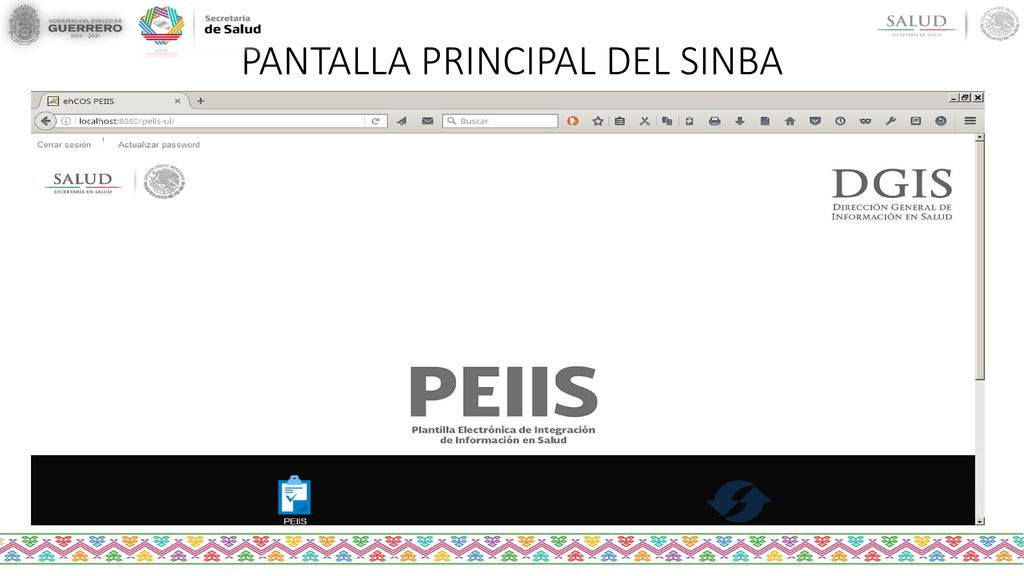Click the minimize window button
This screenshot has height=576, width=1024.
(x=954, y=97)
